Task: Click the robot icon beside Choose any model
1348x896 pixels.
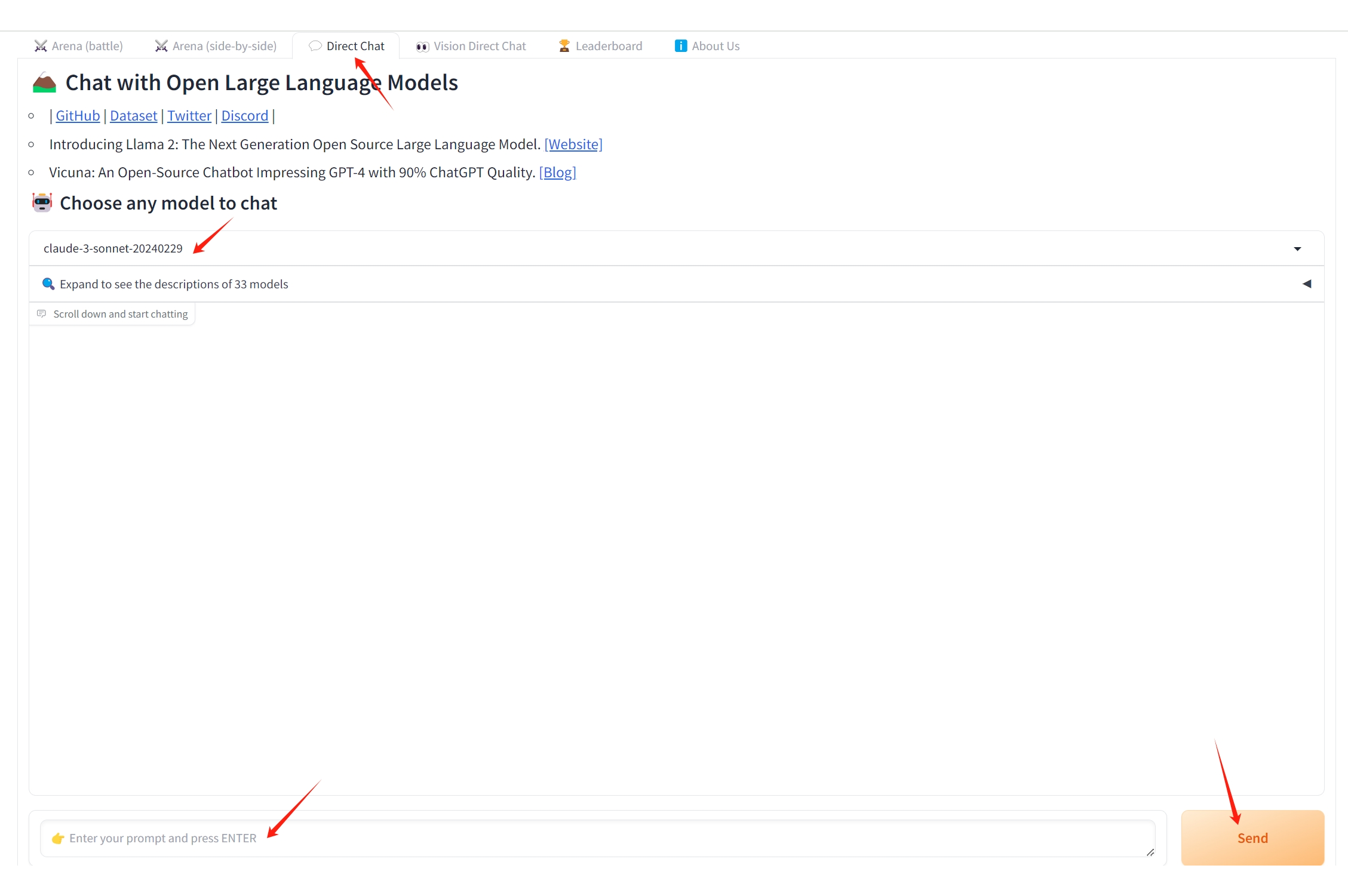Action: pyautogui.click(x=42, y=203)
